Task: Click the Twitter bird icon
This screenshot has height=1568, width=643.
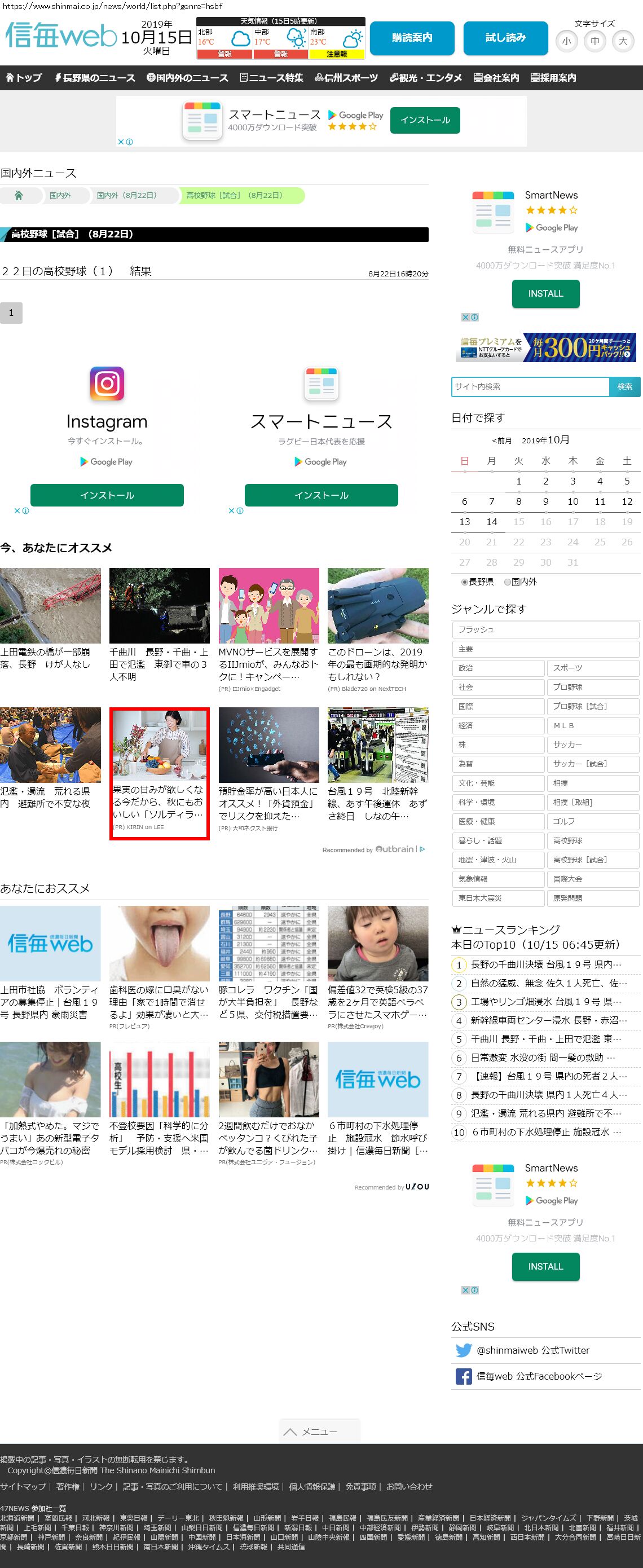Action: pyautogui.click(x=464, y=1350)
